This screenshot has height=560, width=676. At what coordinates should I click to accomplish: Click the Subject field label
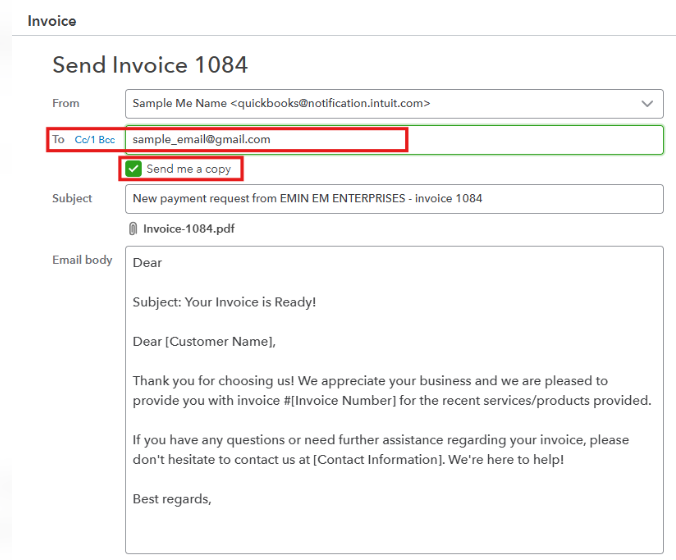click(72, 198)
